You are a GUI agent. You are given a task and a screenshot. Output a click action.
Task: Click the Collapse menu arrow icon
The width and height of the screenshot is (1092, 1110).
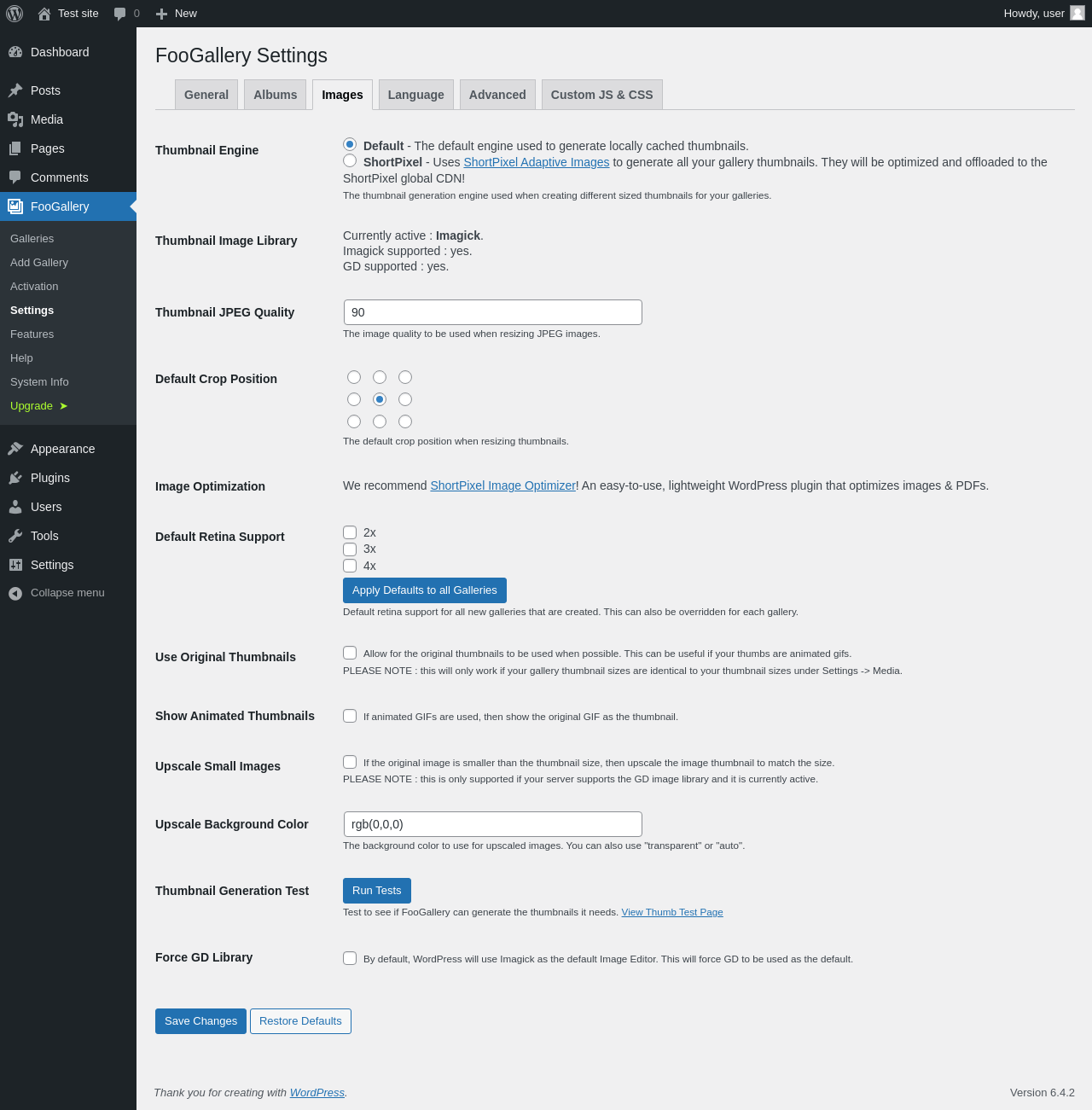[x=15, y=593]
